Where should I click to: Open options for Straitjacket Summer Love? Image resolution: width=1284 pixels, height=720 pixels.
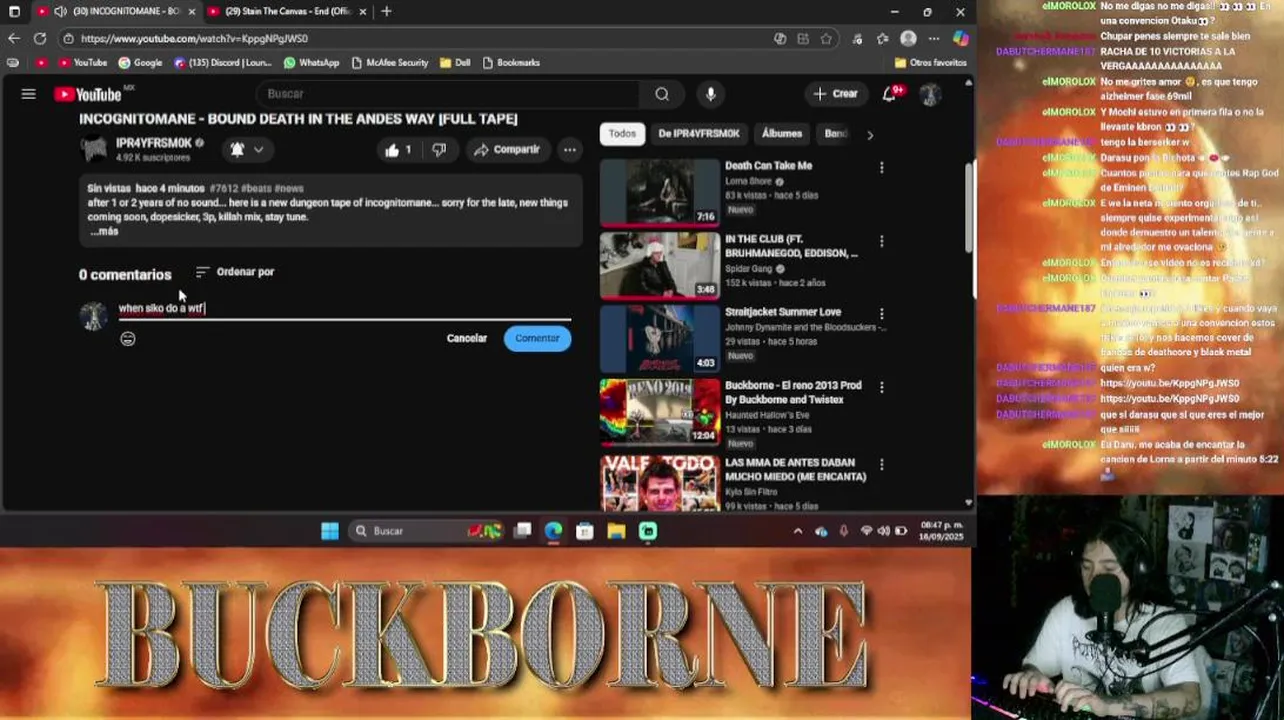coord(881,314)
